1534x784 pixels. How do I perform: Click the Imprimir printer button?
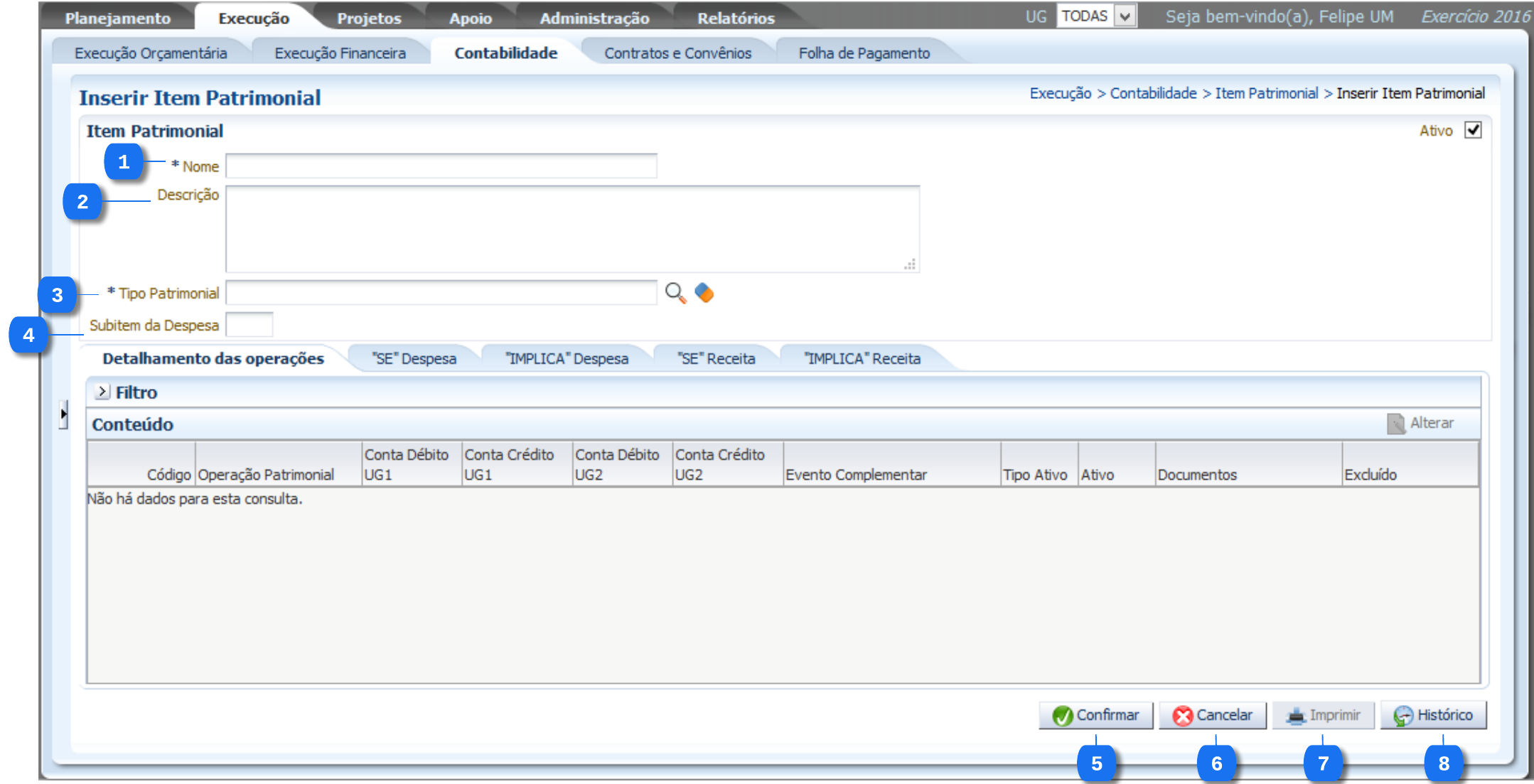point(1323,715)
